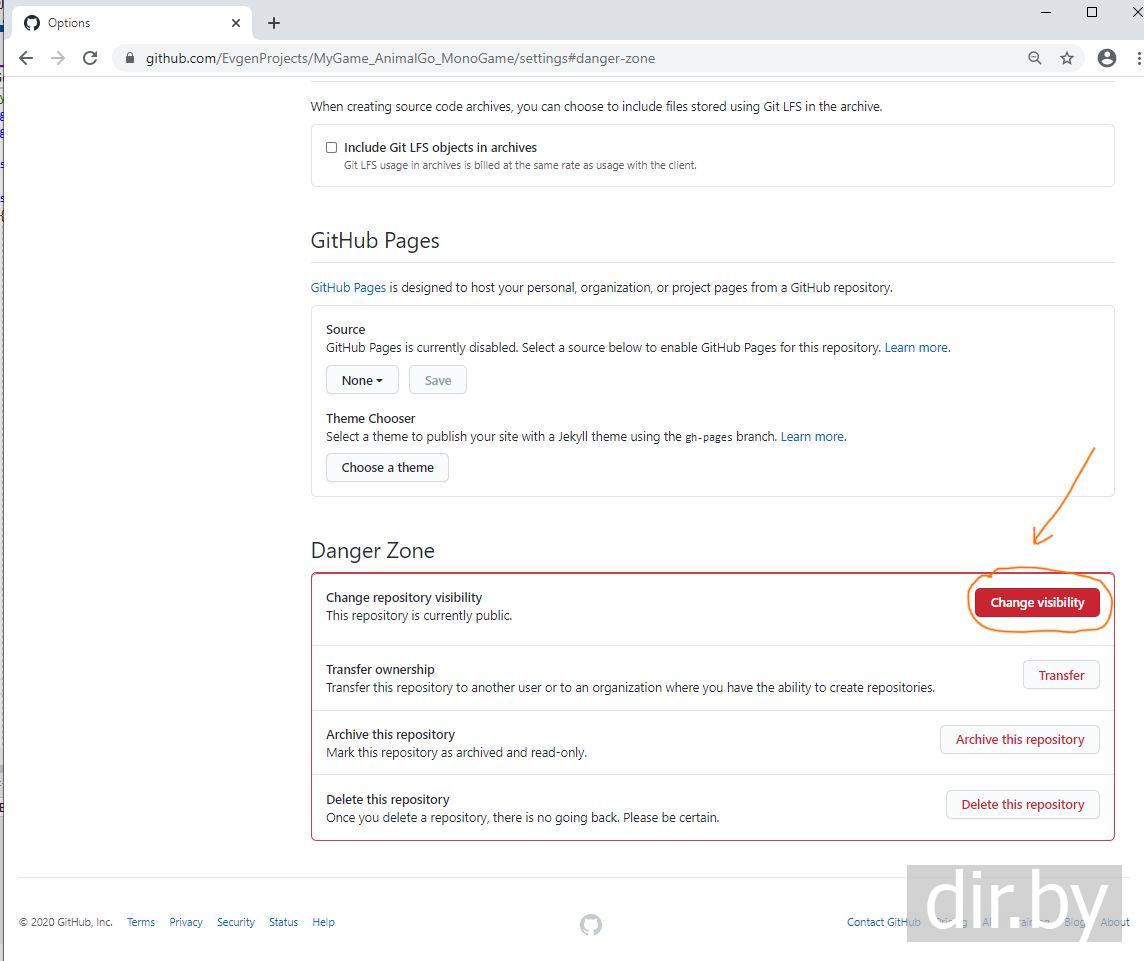Open a new tab with plus icon
The height and width of the screenshot is (961, 1144).
tap(274, 23)
